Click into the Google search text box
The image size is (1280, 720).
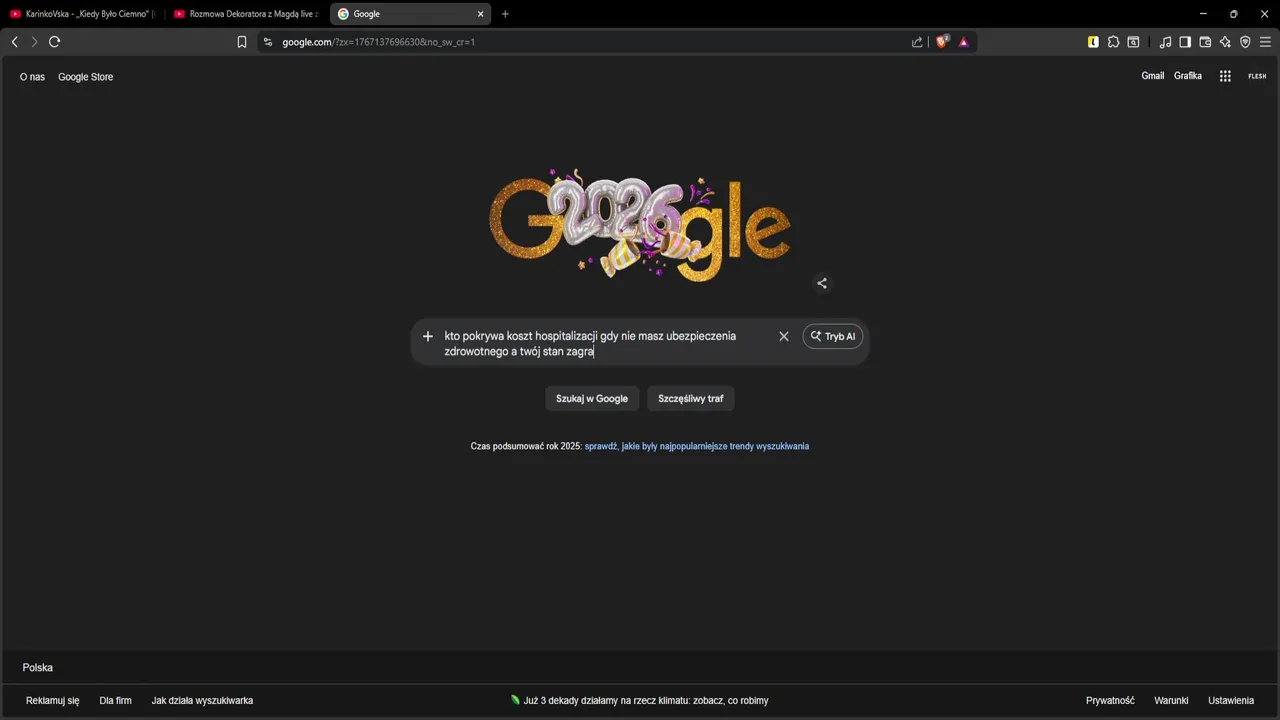point(605,343)
